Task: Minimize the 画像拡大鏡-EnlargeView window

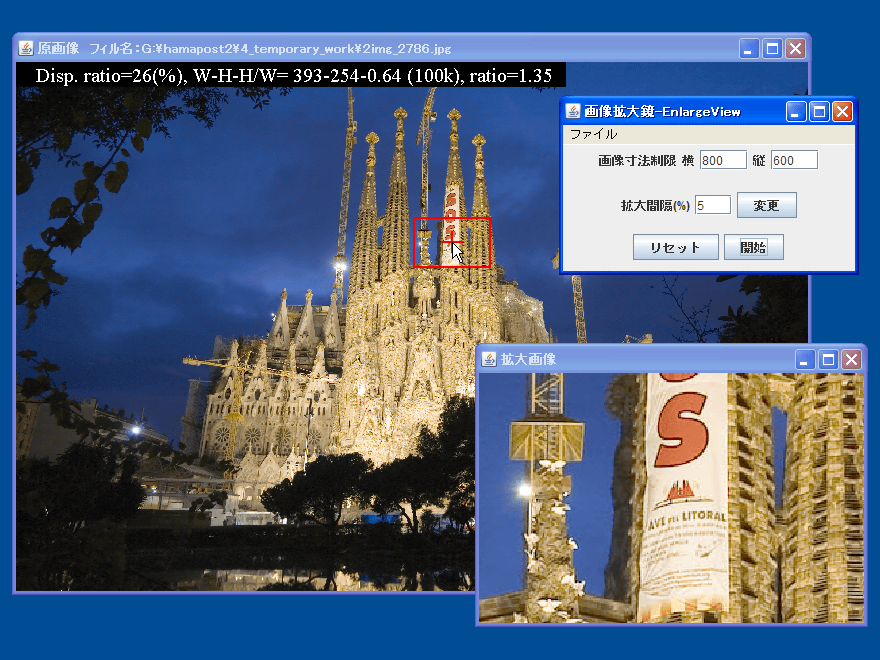Action: point(795,112)
